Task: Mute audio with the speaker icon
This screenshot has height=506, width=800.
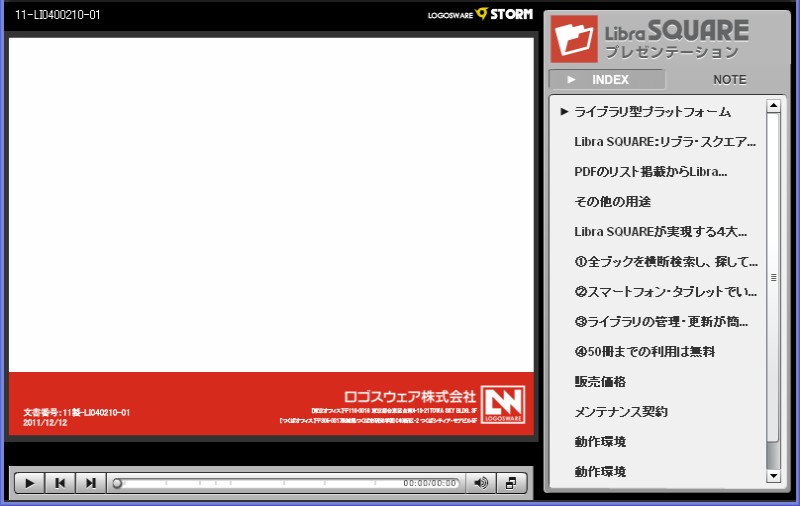Action: 481,483
